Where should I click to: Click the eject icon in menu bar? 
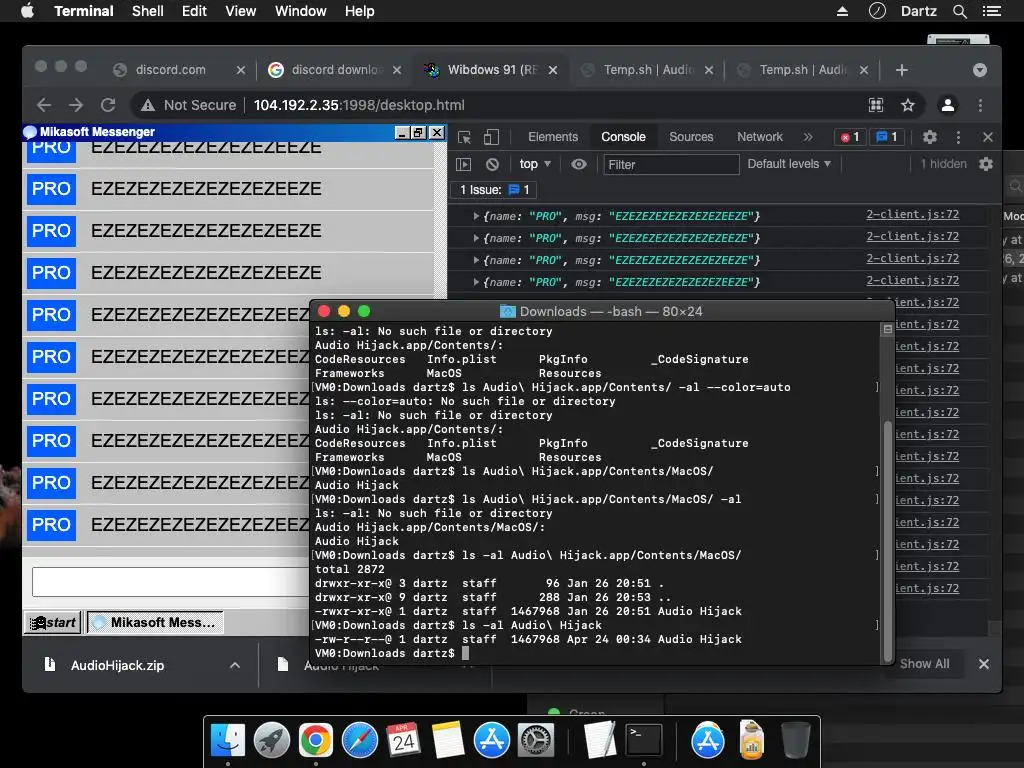[842, 11]
